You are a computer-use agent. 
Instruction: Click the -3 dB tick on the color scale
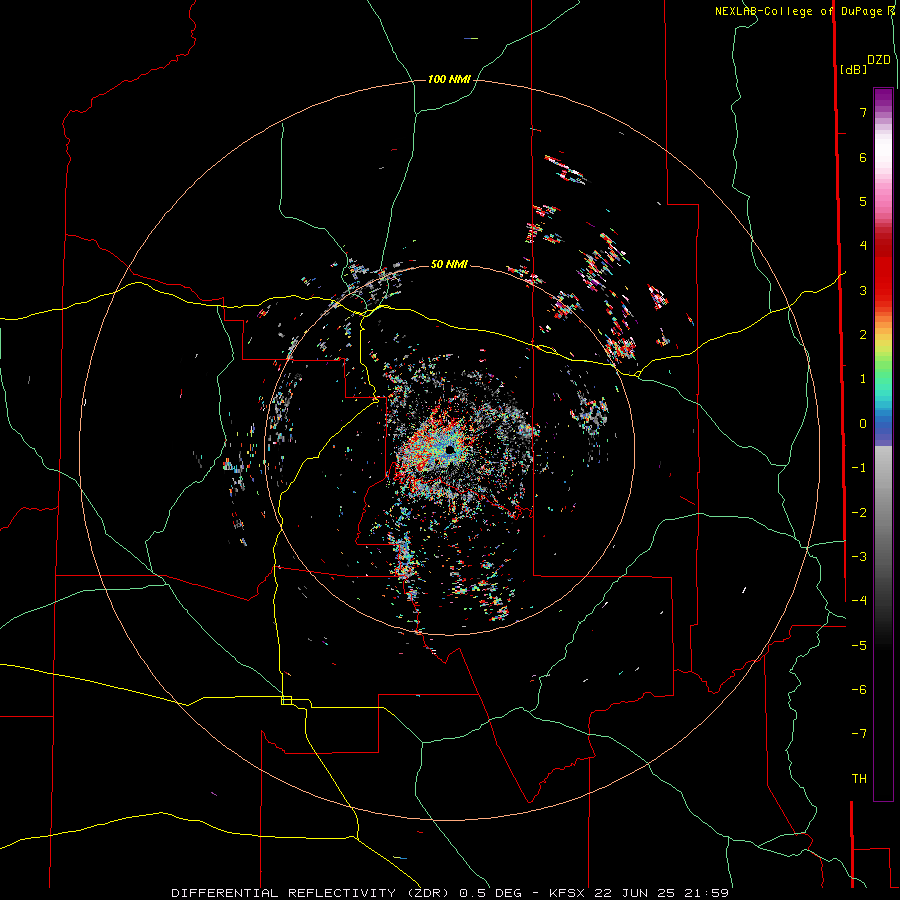(x=859, y=557)
